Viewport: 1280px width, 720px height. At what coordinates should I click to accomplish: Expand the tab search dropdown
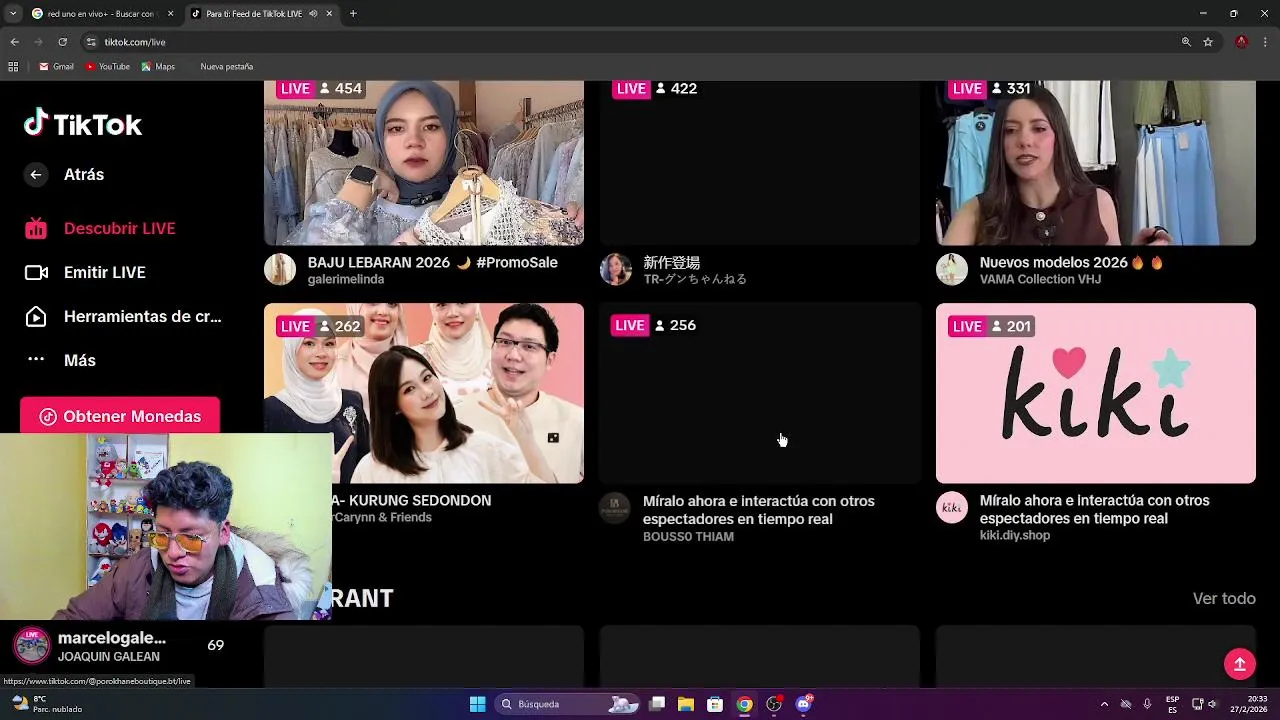coord(13,14)
